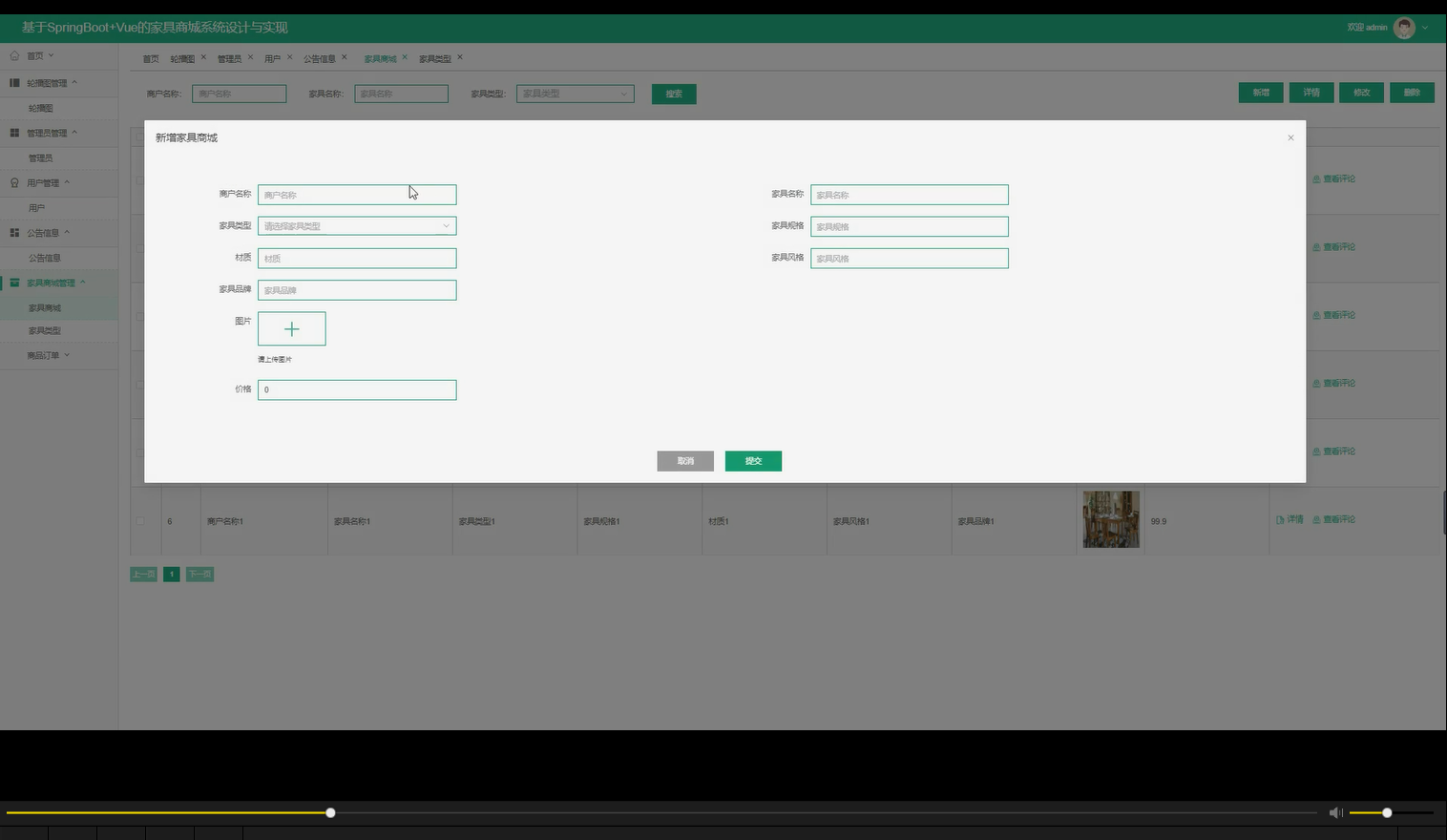The width and height of the screenshot is (1447, 840).
Task: Click the 详情 button in the top-right toolbar
Action: [1311, 93]
